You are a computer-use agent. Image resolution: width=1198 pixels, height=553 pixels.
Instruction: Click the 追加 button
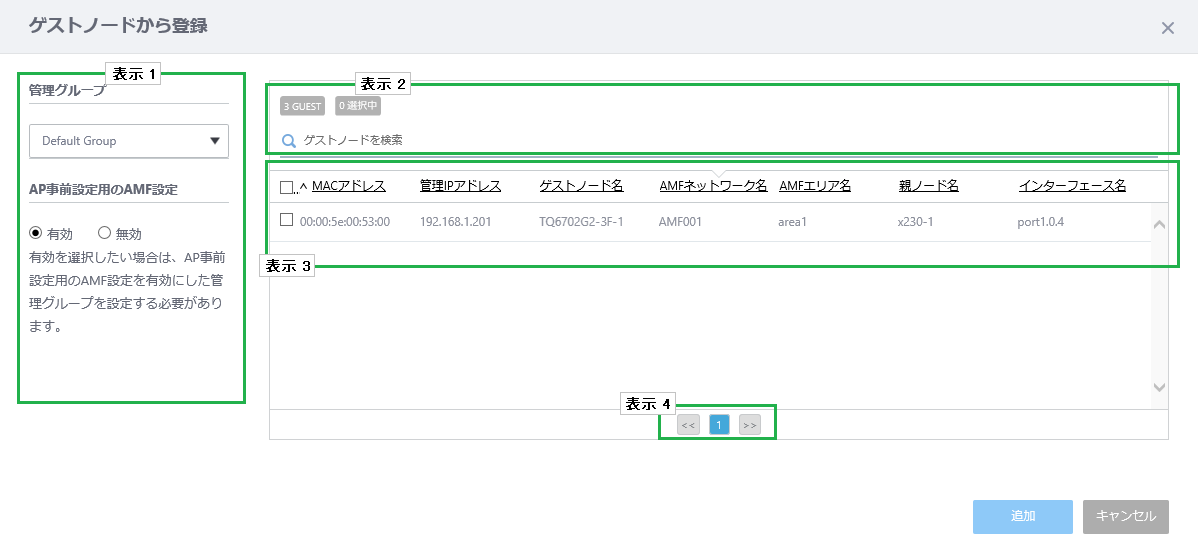pyautogui.click(x=1023, y=516)
